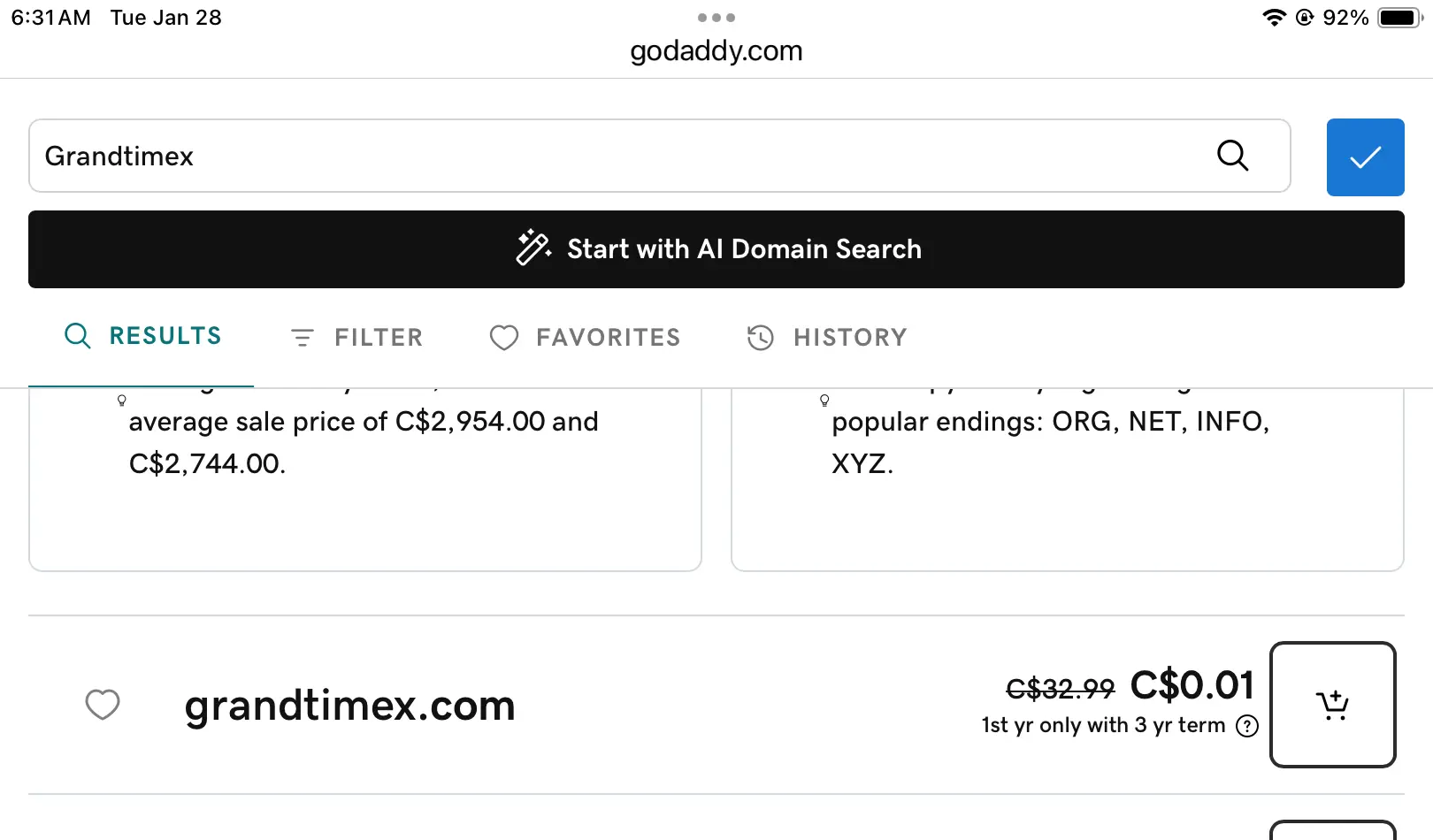Click the Grandtimex search input field
The height and width of the screenshot is (840, 1433).
coord(619,156)
